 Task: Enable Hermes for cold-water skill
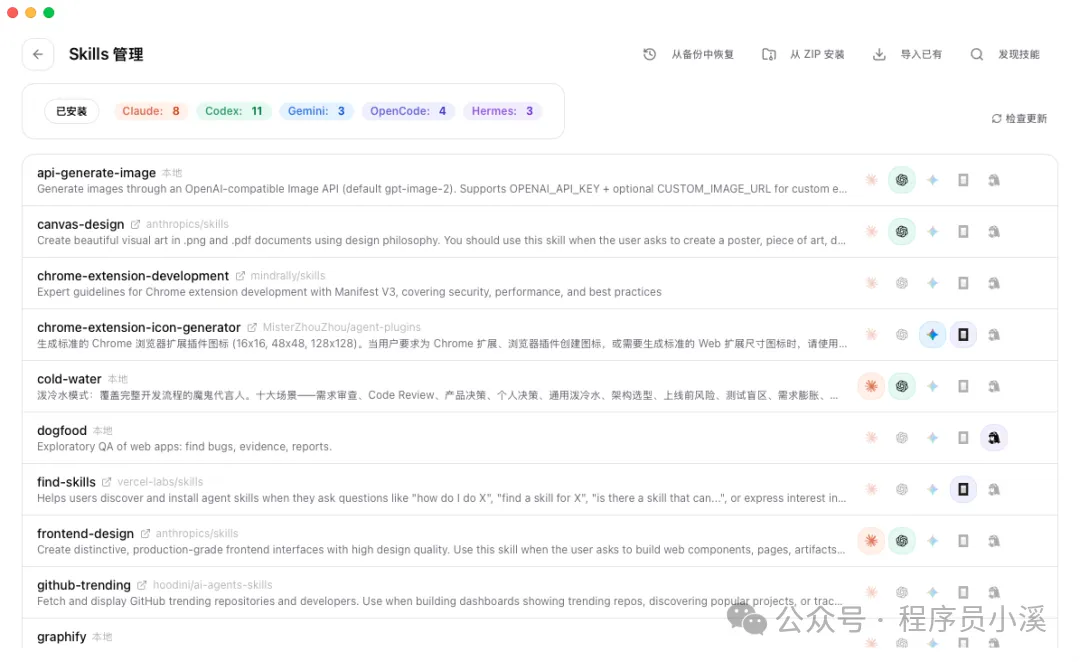click(994, 386)
